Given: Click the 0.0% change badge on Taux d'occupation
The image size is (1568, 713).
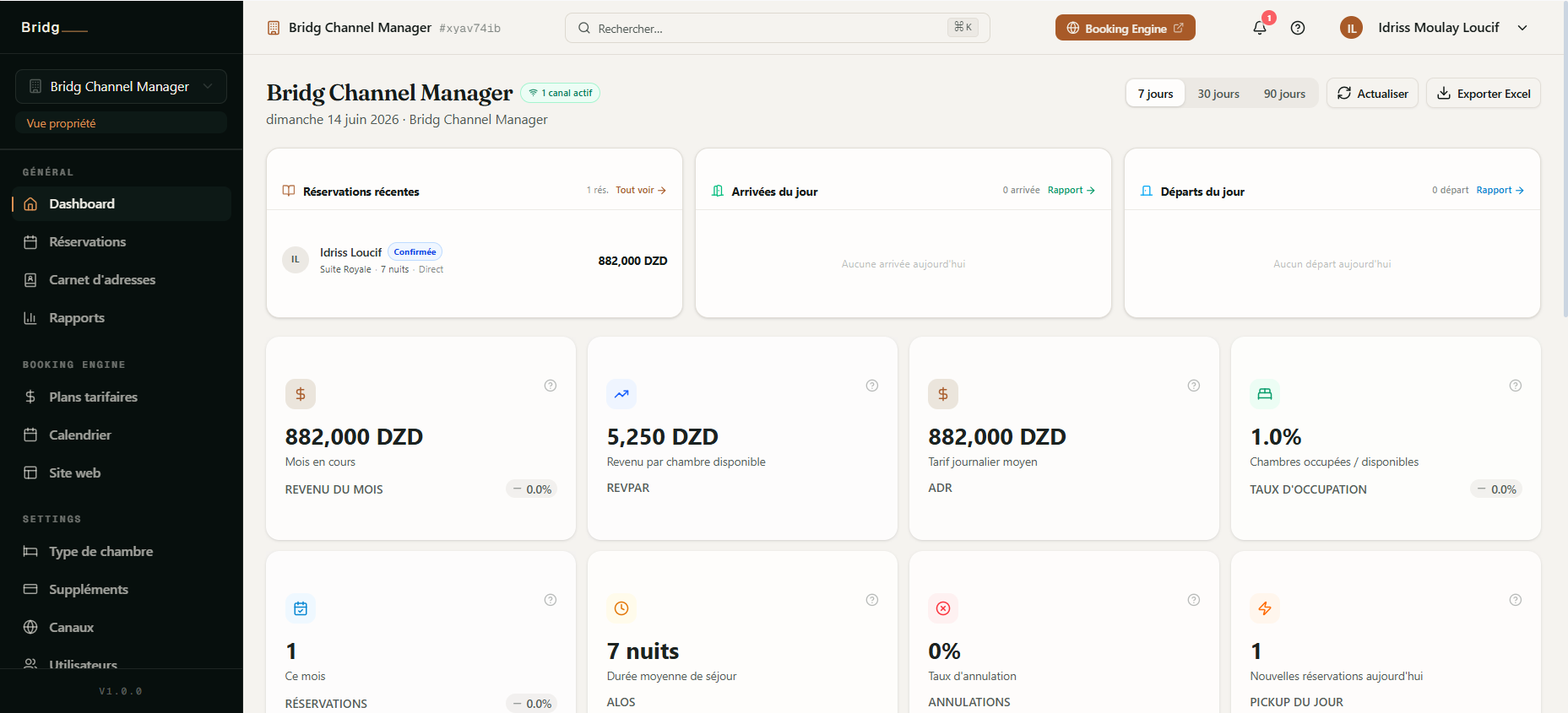Looking at the screenshot, I should click(1496, 489).
